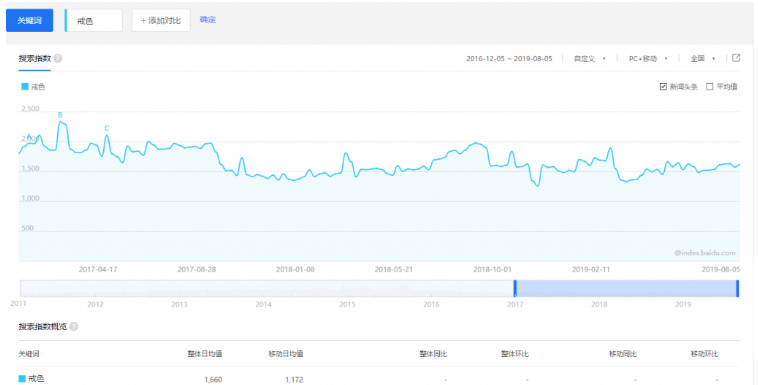The width and height of the screenshot is (758, 385).
Task: Select the 搜索指数 tab
Action: [34, 59]
